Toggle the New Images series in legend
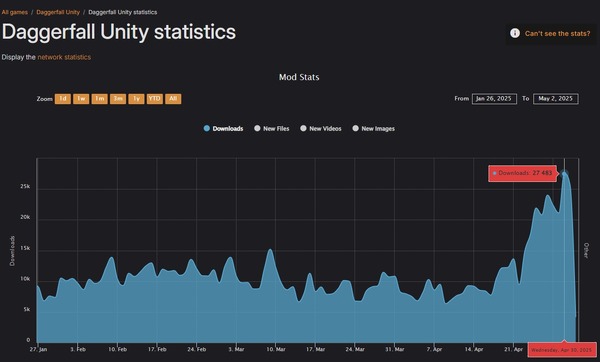Image resolution: width=600 pixels, height=362 pixels. point(373,129)
